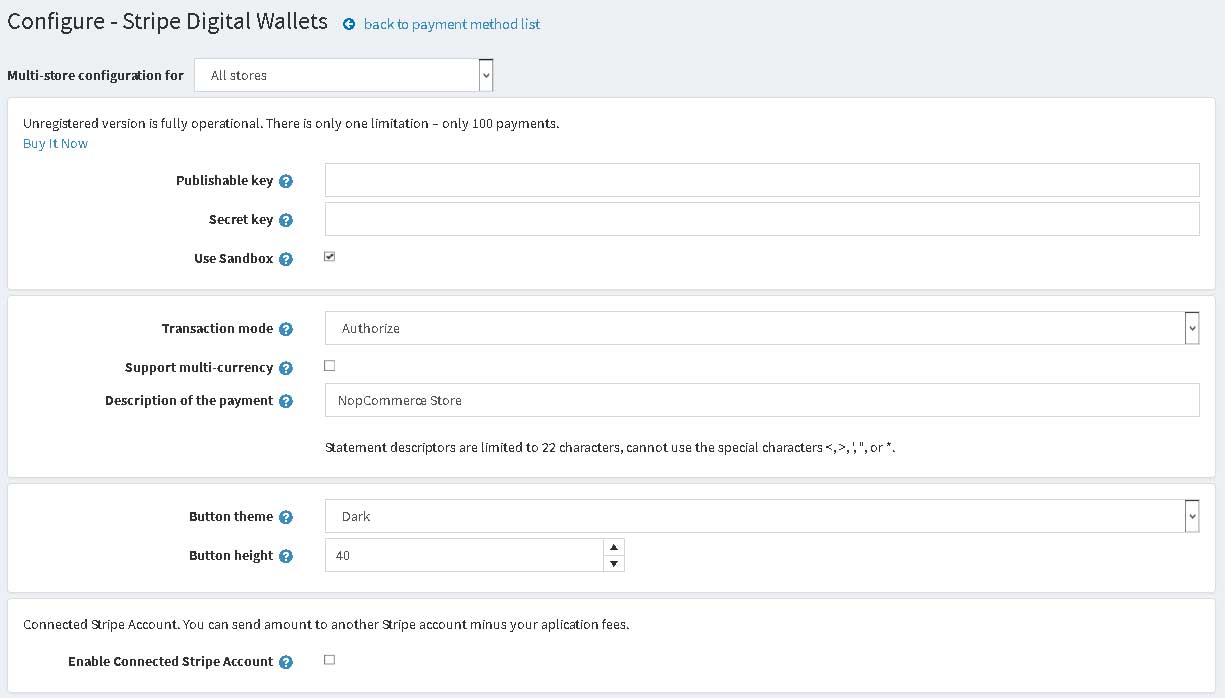Click help icon for Support multi-currency
This screenshot has width=1225, height=698.
(x=286, y=368)
